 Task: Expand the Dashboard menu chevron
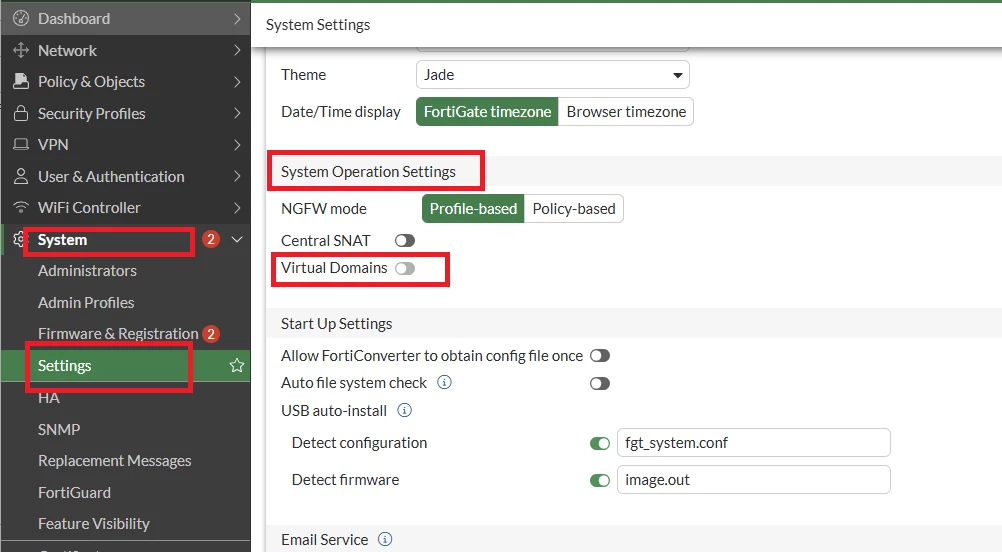(x=237, y=19)
